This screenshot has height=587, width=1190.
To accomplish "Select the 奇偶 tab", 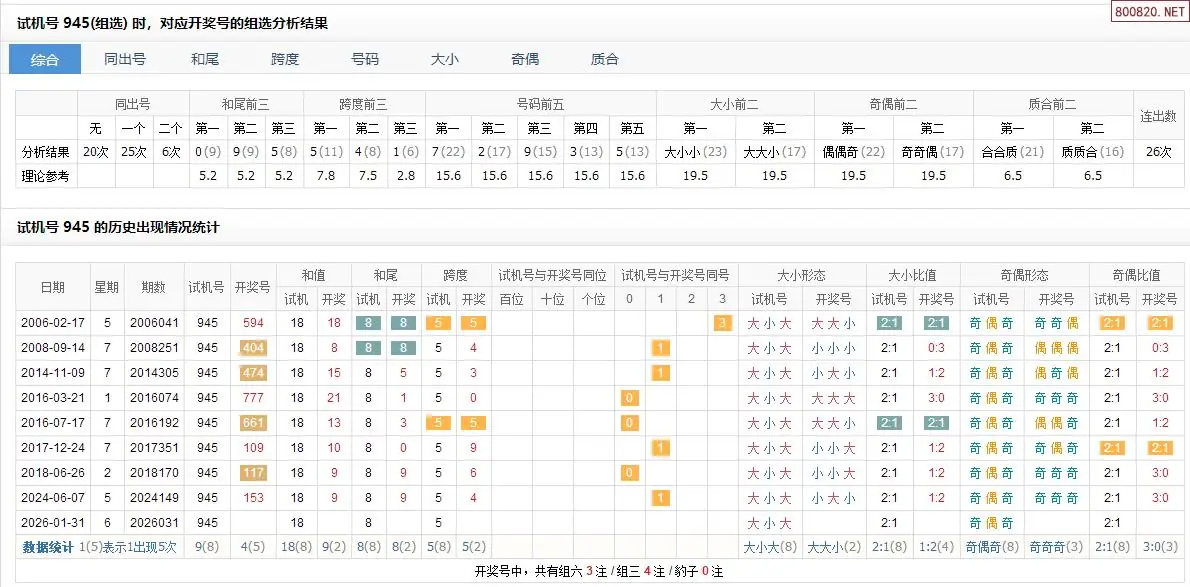I will (525, 59).
